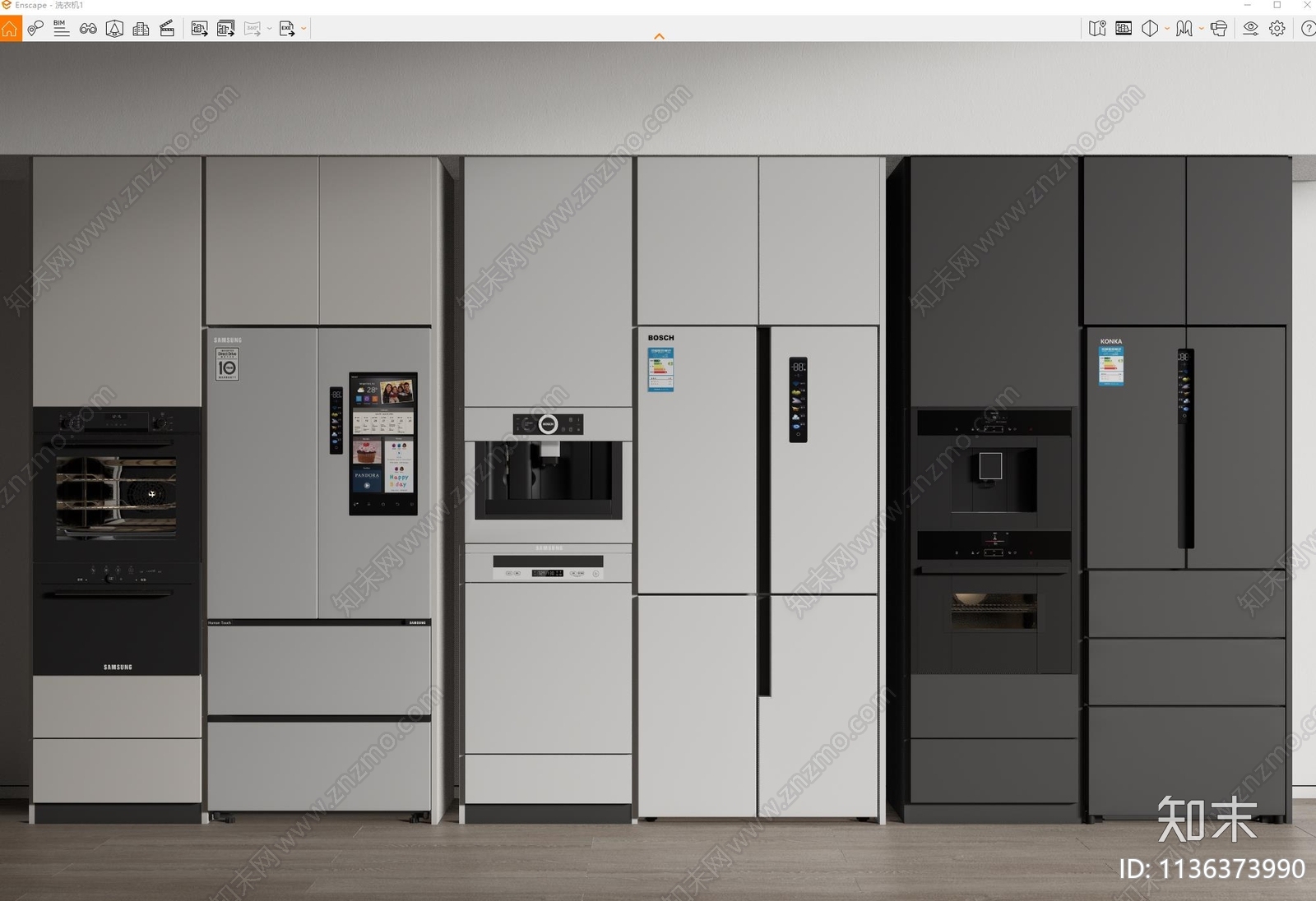Click the Samsung fridge touchscreen display

coord(383,444)
